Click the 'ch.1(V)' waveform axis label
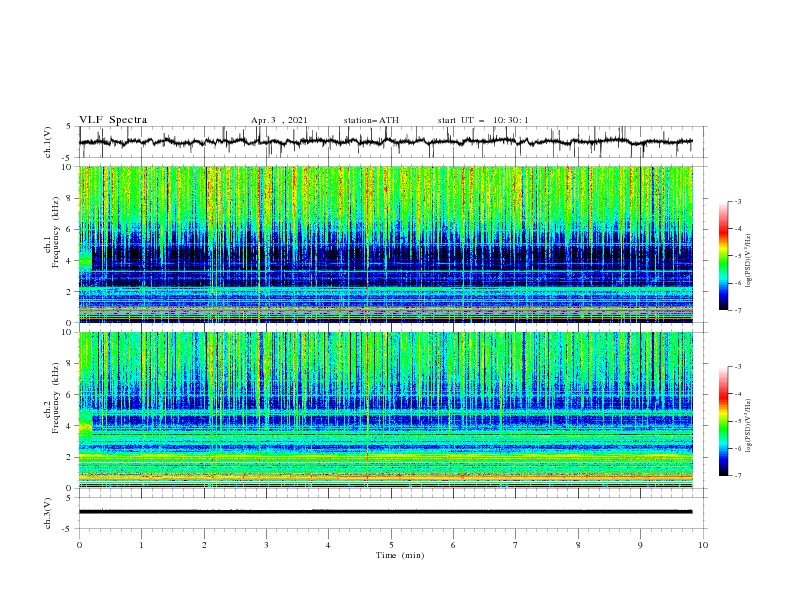This screenshot has height=612, width=792. 48,142
